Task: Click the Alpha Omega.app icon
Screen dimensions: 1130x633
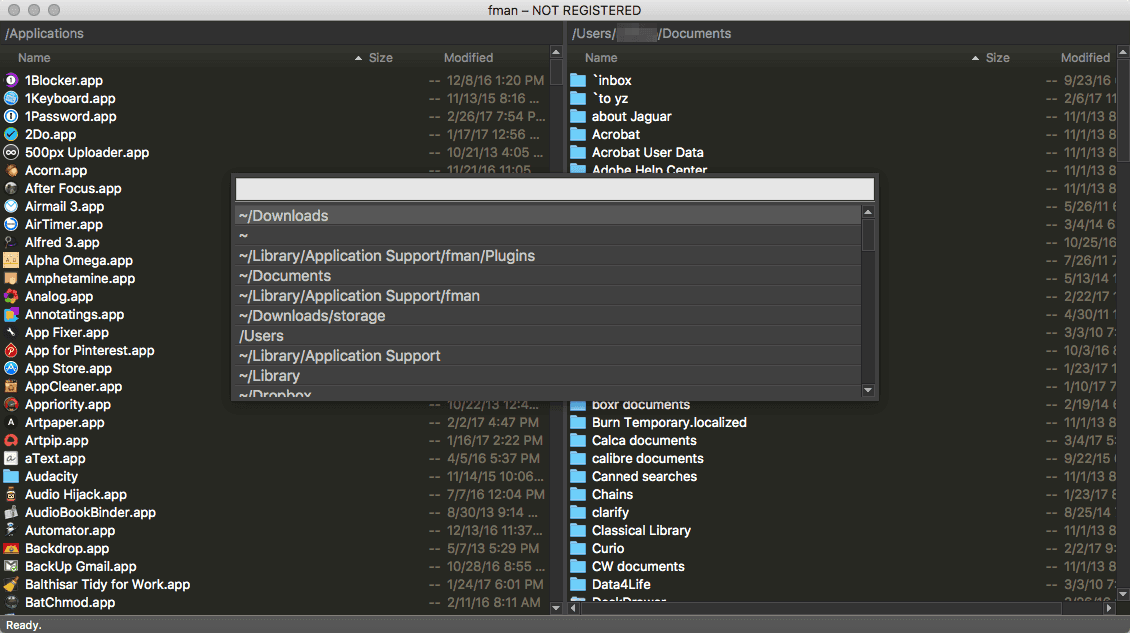Action: [11, 260]
